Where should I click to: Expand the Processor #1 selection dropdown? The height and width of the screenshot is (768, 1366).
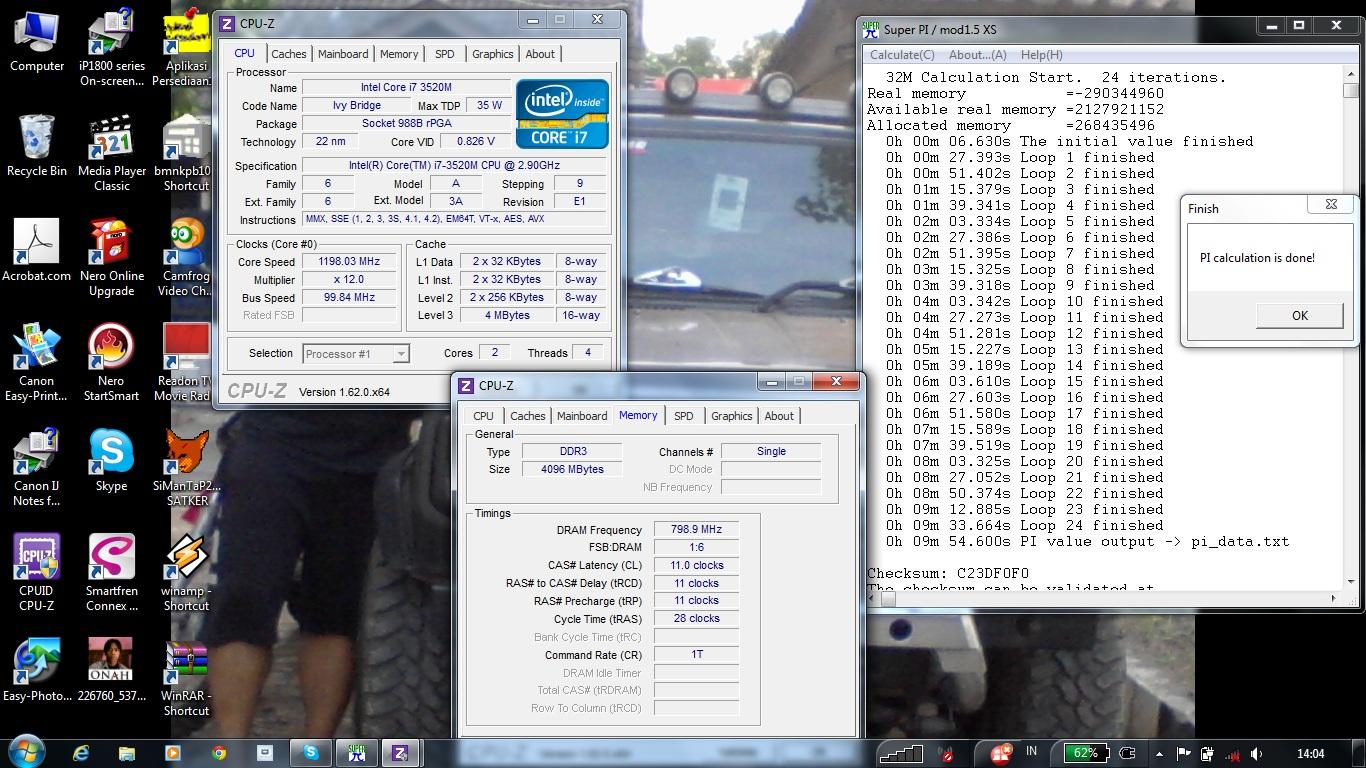coord(400,354)
